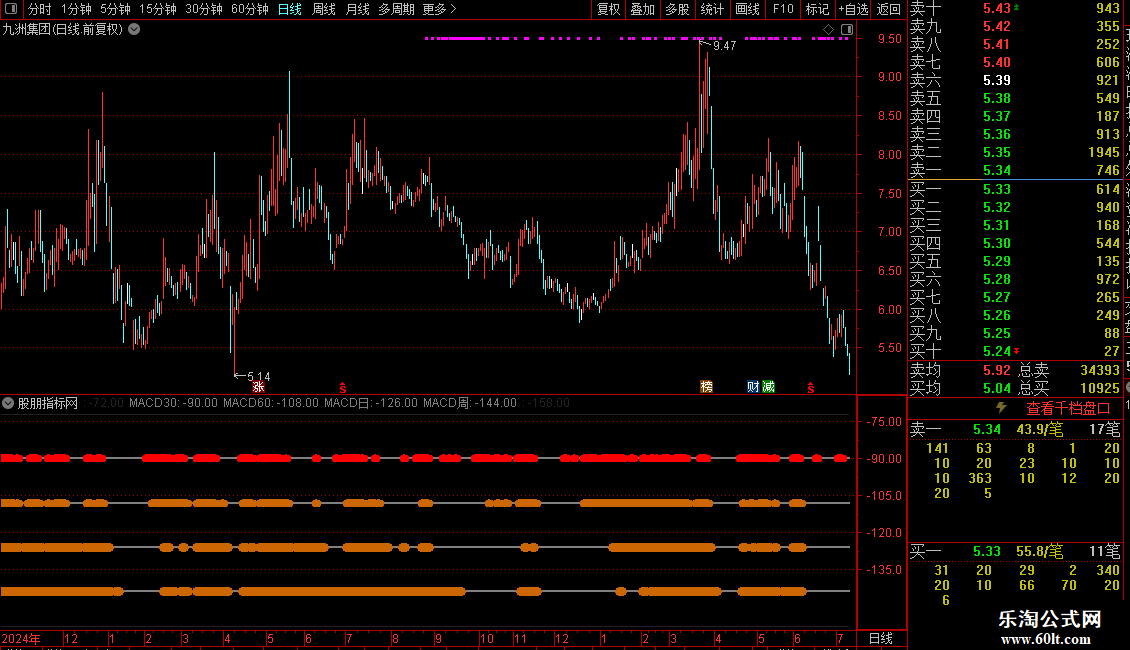1130x650 pixels.
Task: Click the lightning icon beside 查看千档盘口
Action: (x=1001, y=408)
